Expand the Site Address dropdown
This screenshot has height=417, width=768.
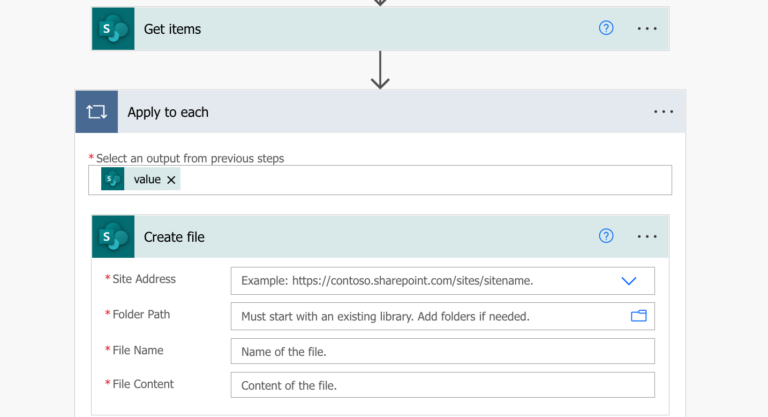tap(629, 281)
